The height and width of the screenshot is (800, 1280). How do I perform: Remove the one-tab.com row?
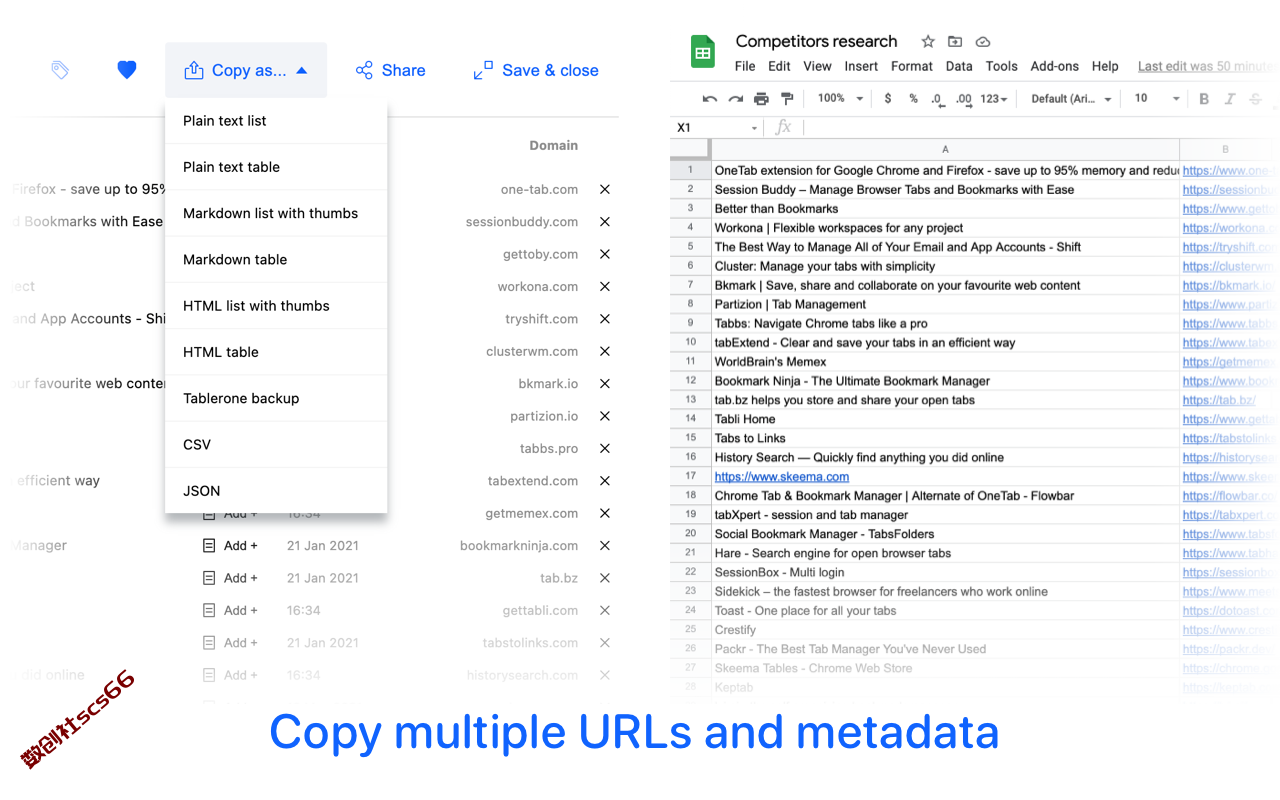point(605,189)
